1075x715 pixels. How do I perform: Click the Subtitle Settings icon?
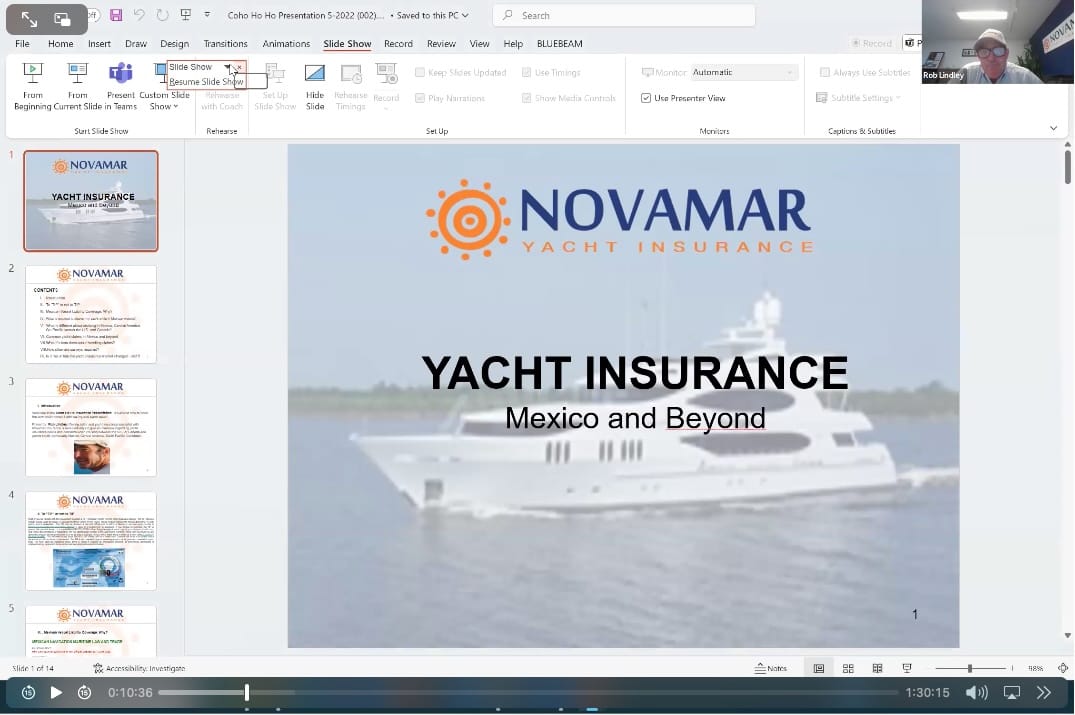[x=821, y=98]
